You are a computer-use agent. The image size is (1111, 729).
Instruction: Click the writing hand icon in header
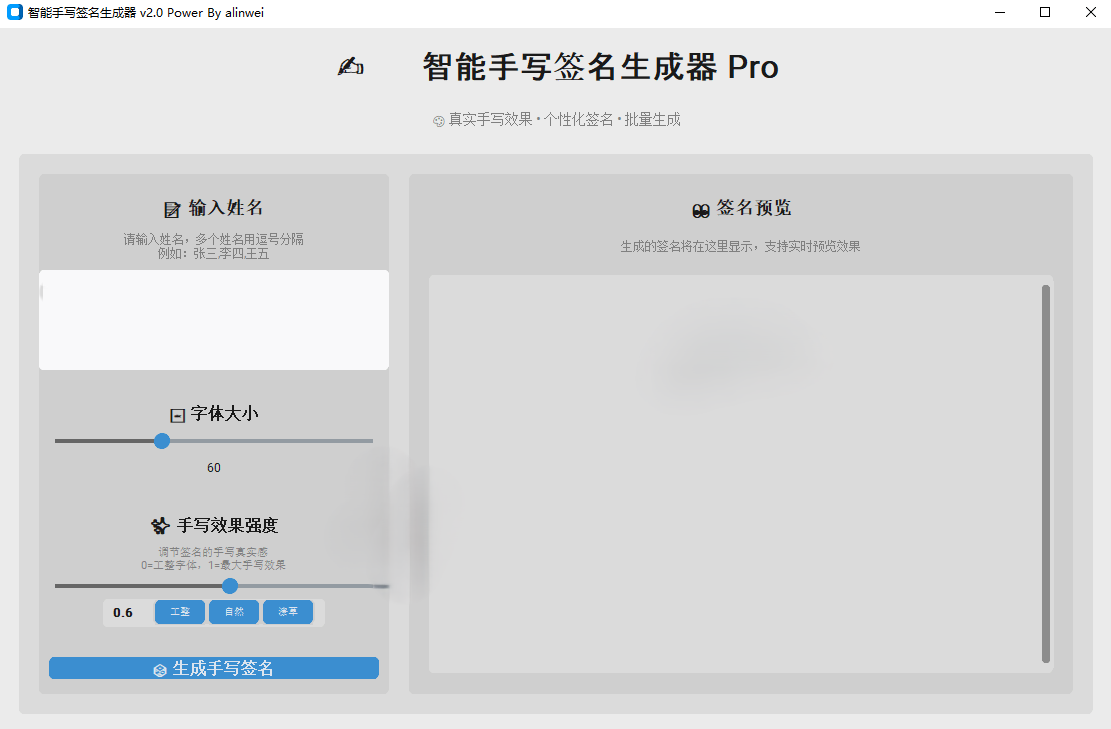pyautogui.click(x=350, y=67)
